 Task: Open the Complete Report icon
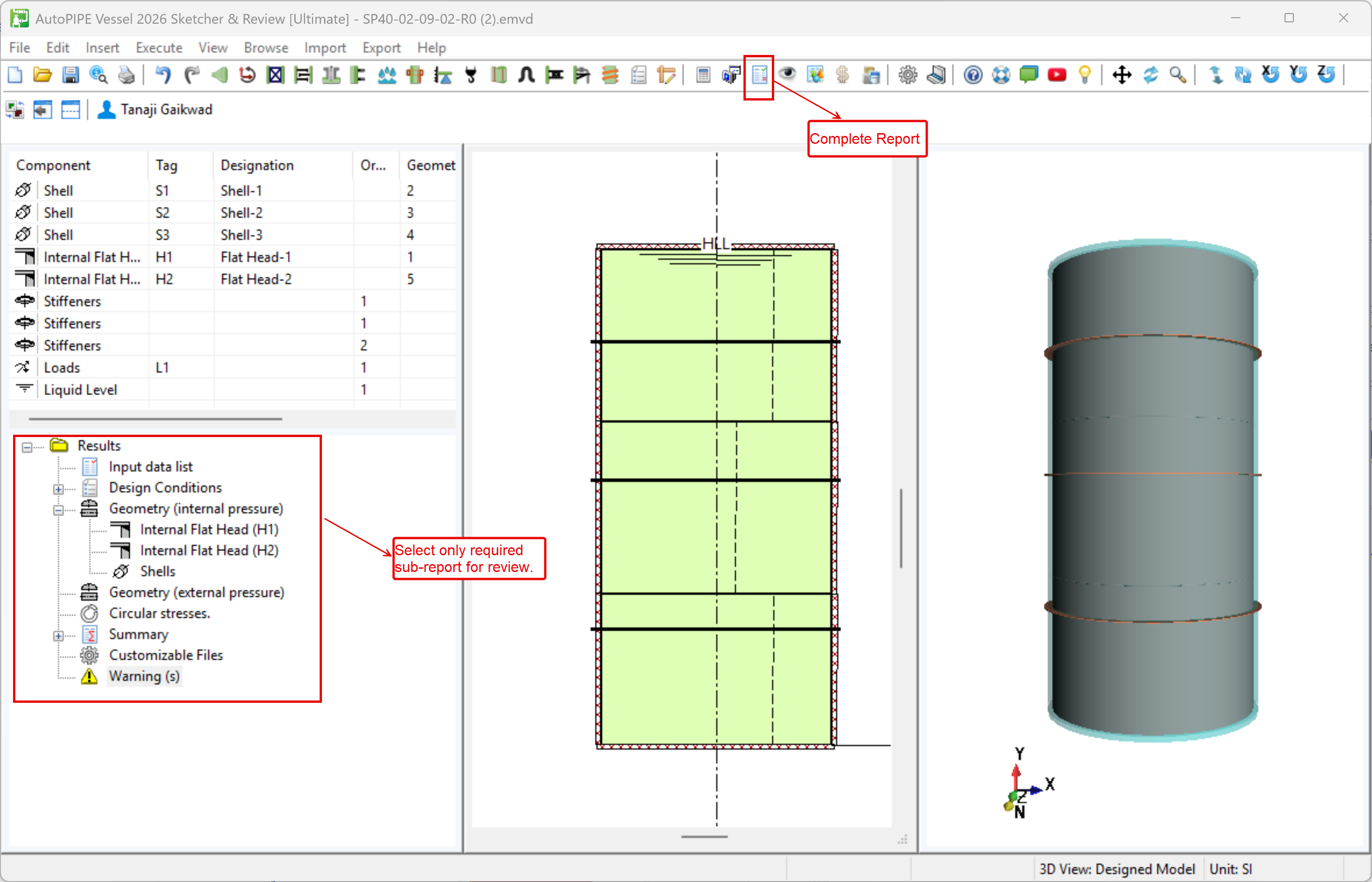click(x=759, y=75)
